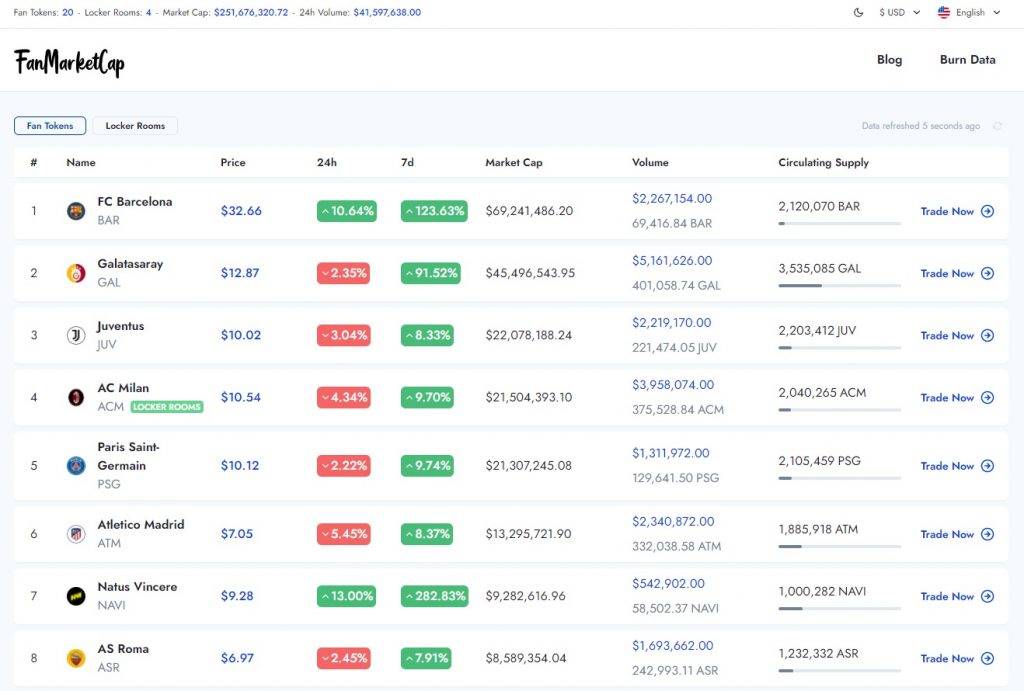Open the Natus Vincere token name

137,587
